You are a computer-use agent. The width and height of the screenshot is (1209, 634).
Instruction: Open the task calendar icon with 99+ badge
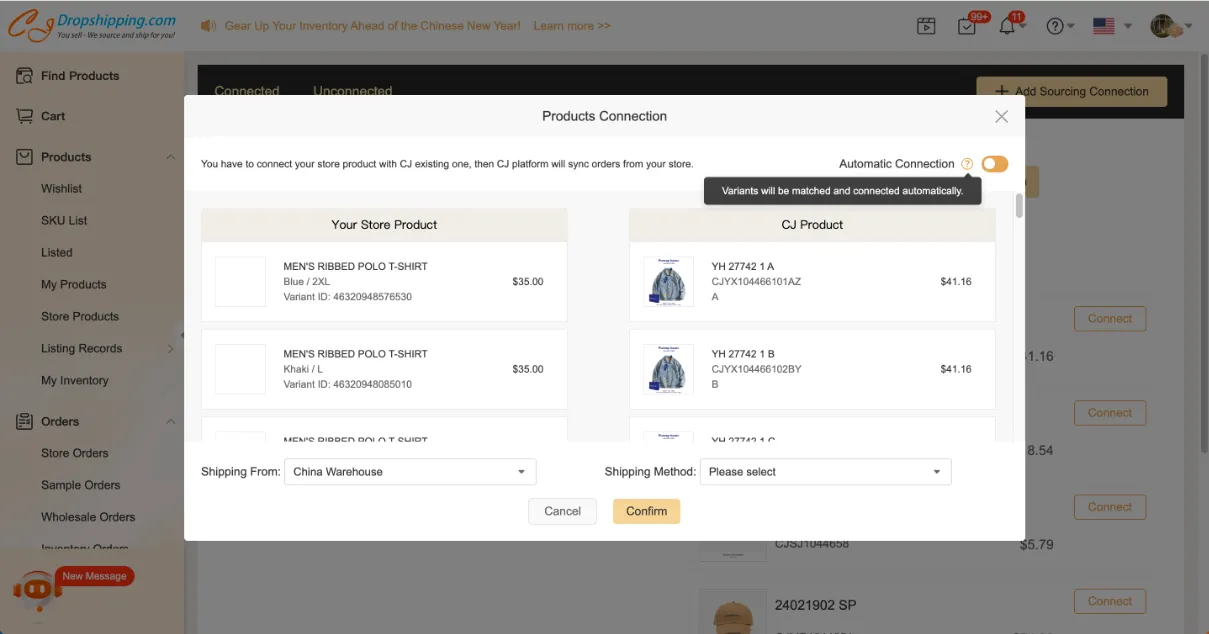[967, 27]
